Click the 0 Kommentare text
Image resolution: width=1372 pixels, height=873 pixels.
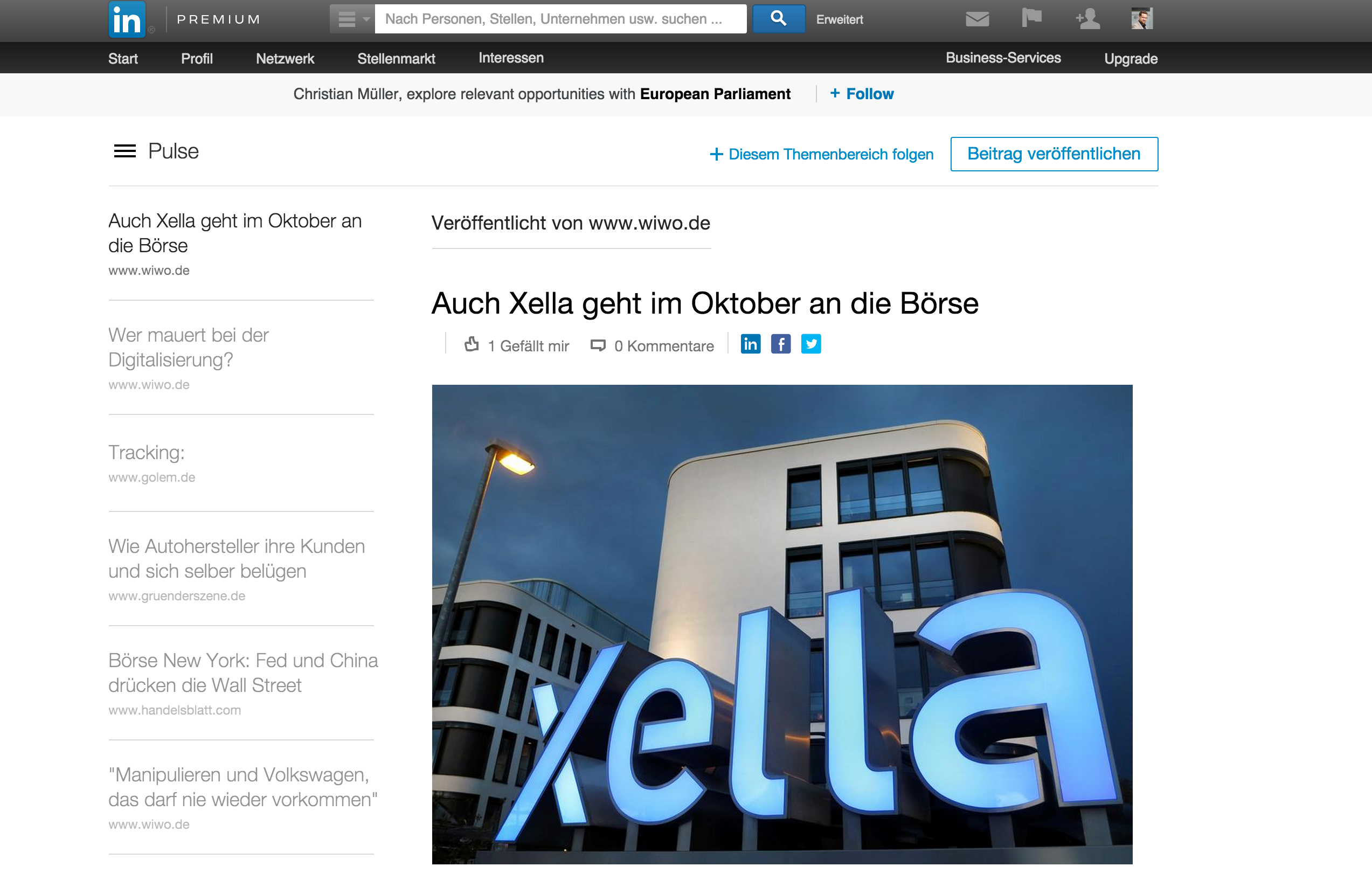click(x=664, y=346)
